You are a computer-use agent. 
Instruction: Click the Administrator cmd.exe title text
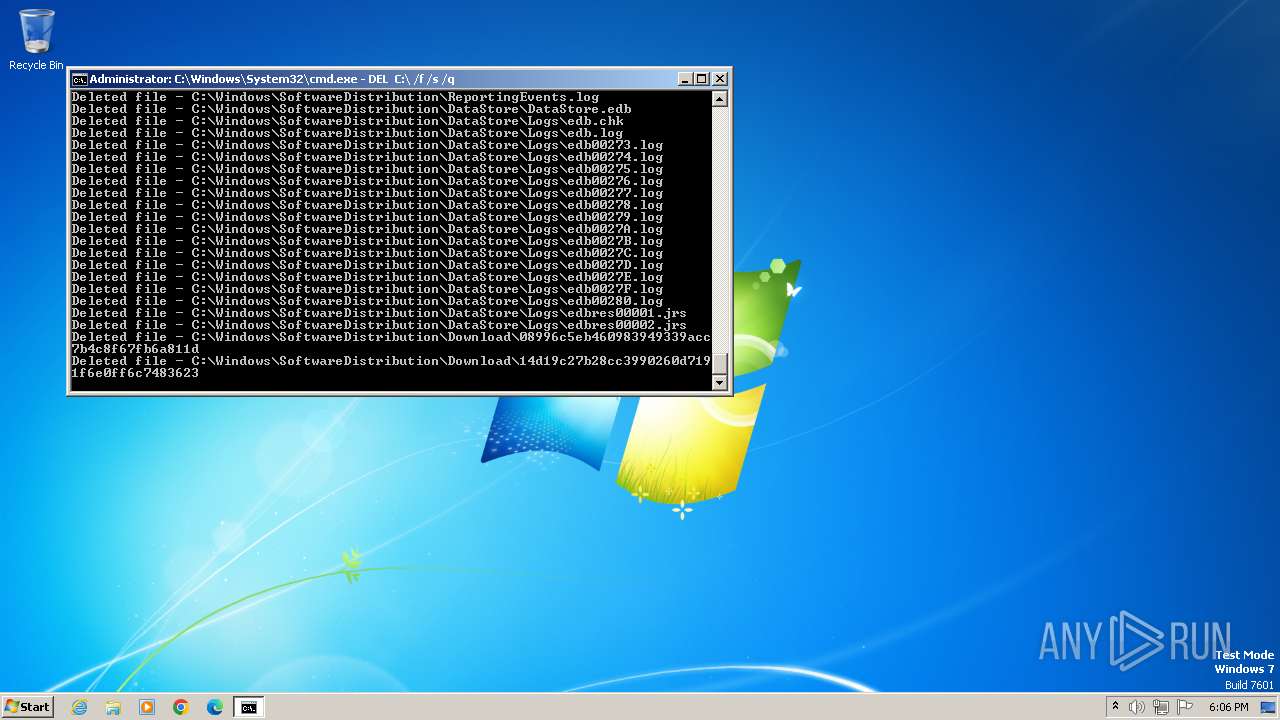coord(272,79)
